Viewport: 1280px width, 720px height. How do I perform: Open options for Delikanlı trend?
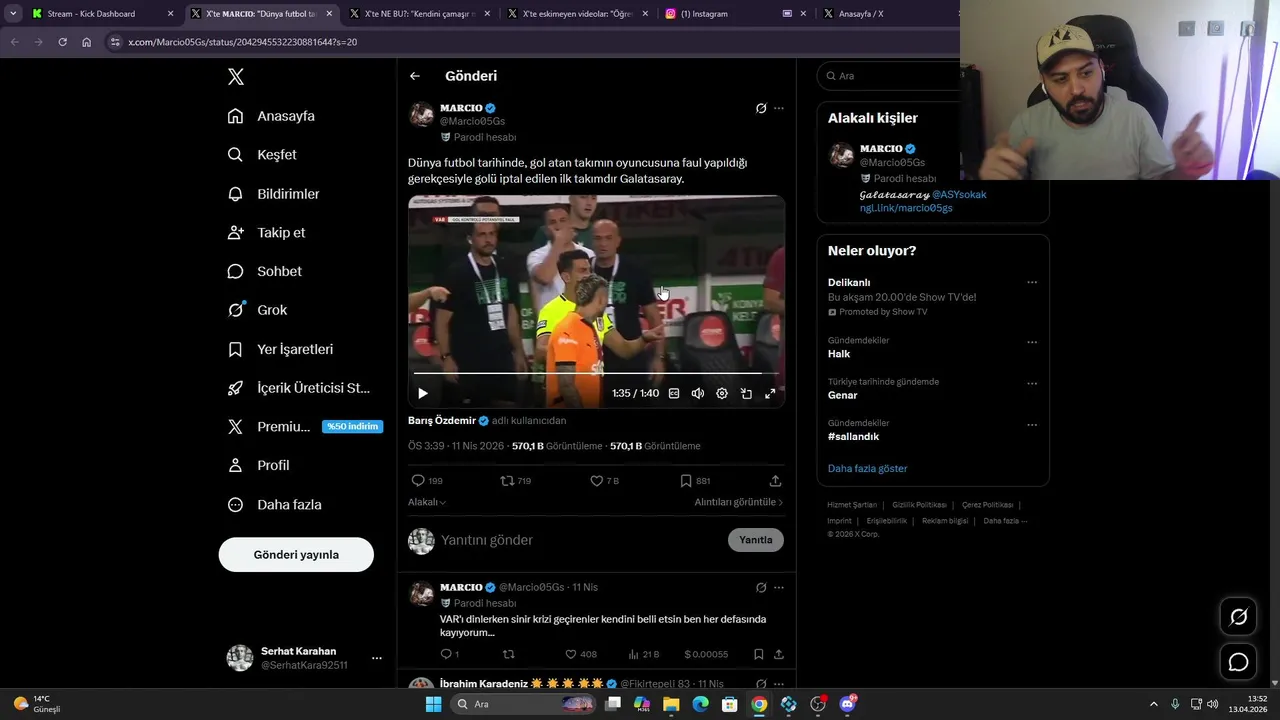(1032, 283)
